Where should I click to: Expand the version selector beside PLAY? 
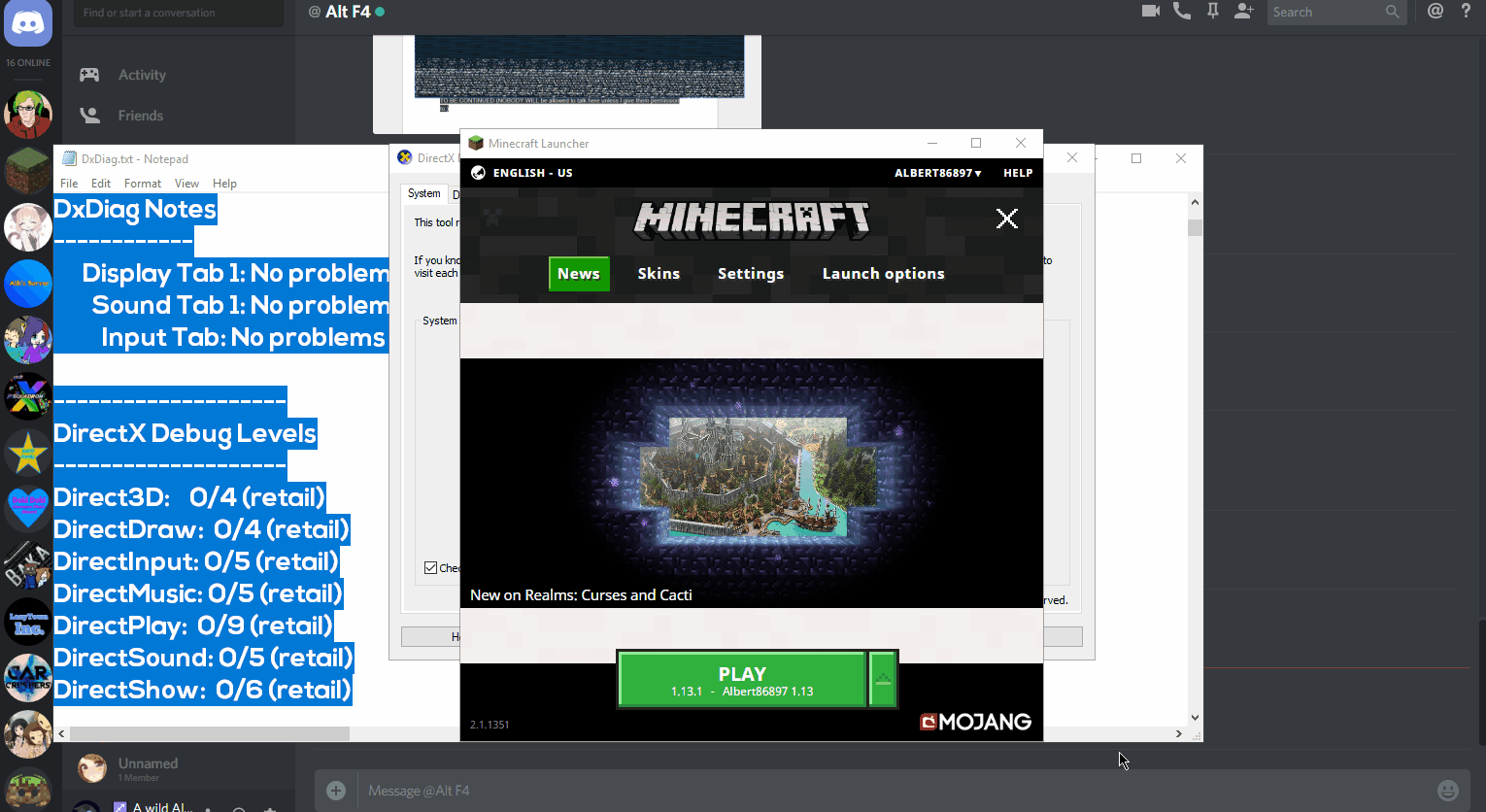point(883,679)
